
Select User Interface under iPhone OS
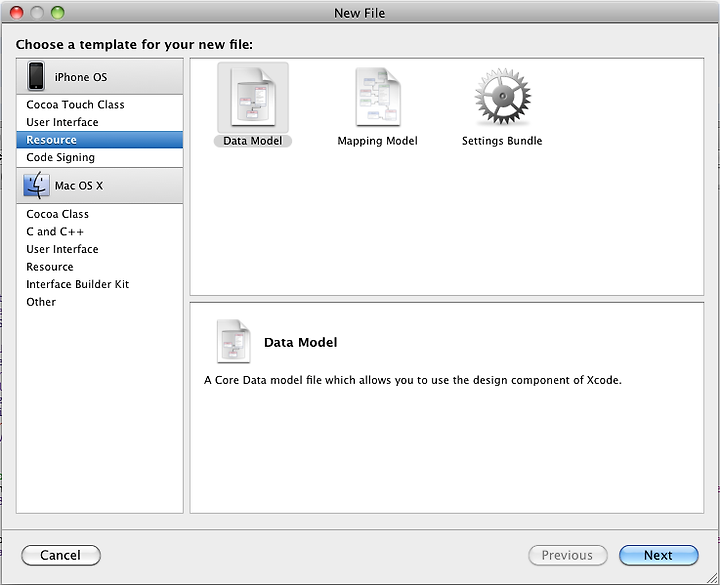100,122
